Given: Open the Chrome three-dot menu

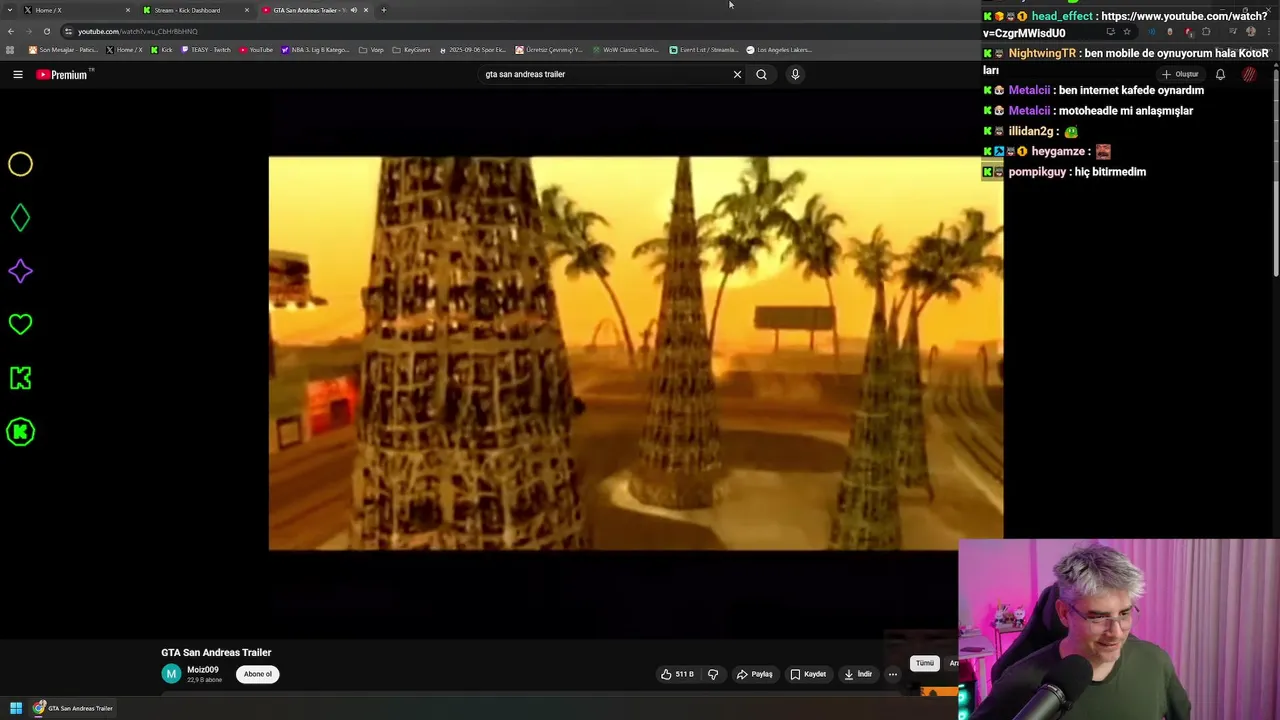Looking at the screenshot, I should [x=1268, y=31].
